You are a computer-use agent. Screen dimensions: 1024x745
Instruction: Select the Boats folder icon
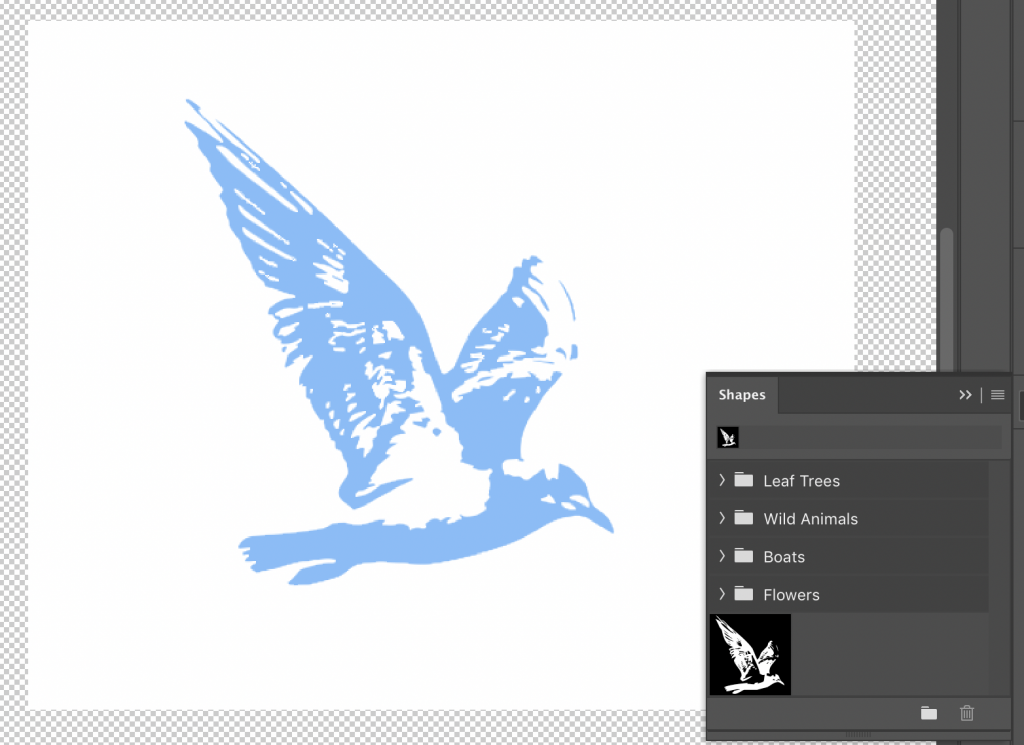click(x=744, y=556)
